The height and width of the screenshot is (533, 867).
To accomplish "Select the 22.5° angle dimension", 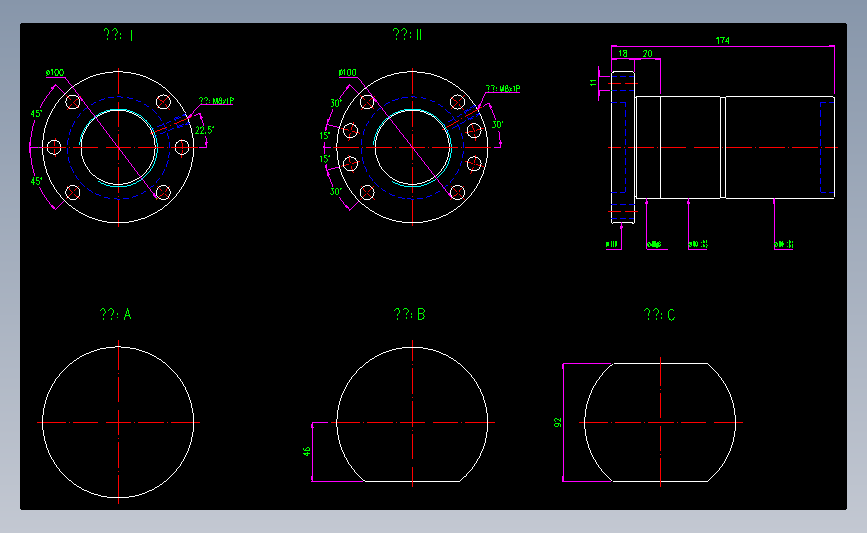I will point(204,130).
